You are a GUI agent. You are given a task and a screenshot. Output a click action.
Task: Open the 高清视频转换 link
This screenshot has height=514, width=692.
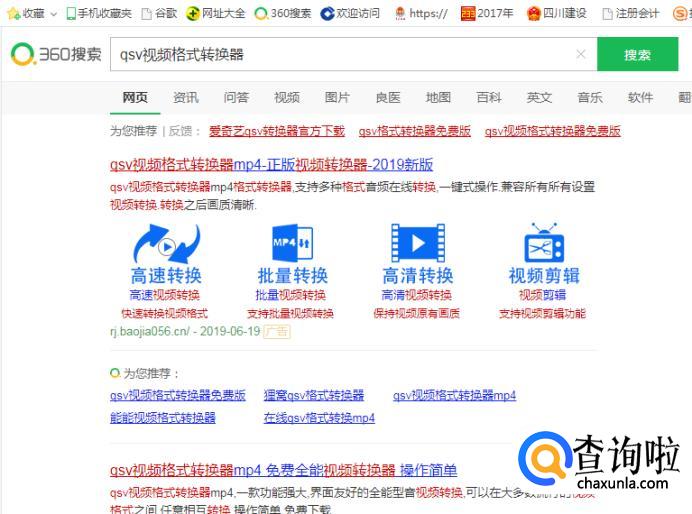(x=417, y=295)
